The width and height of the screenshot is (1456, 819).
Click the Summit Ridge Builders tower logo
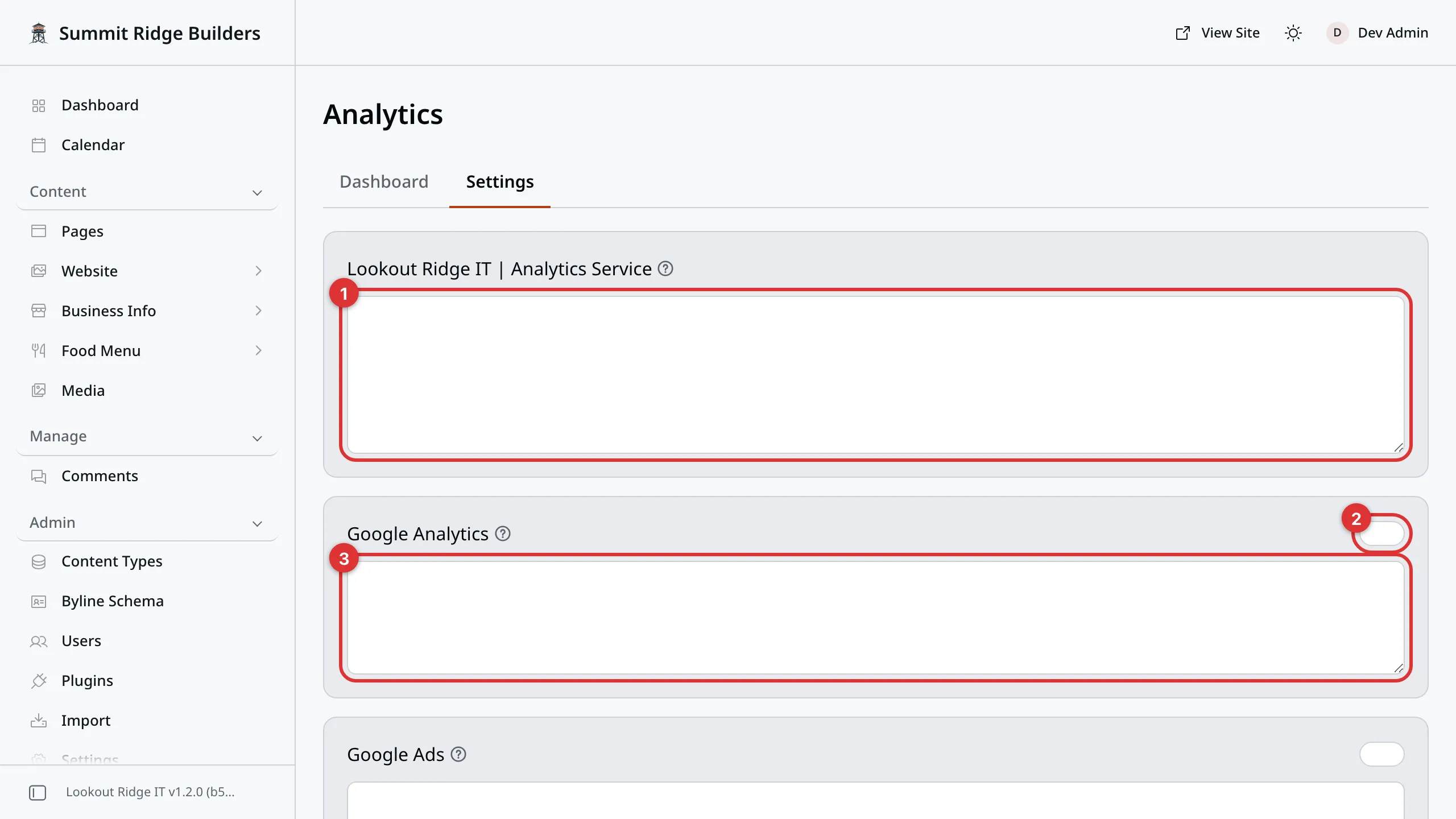(39, 33)
